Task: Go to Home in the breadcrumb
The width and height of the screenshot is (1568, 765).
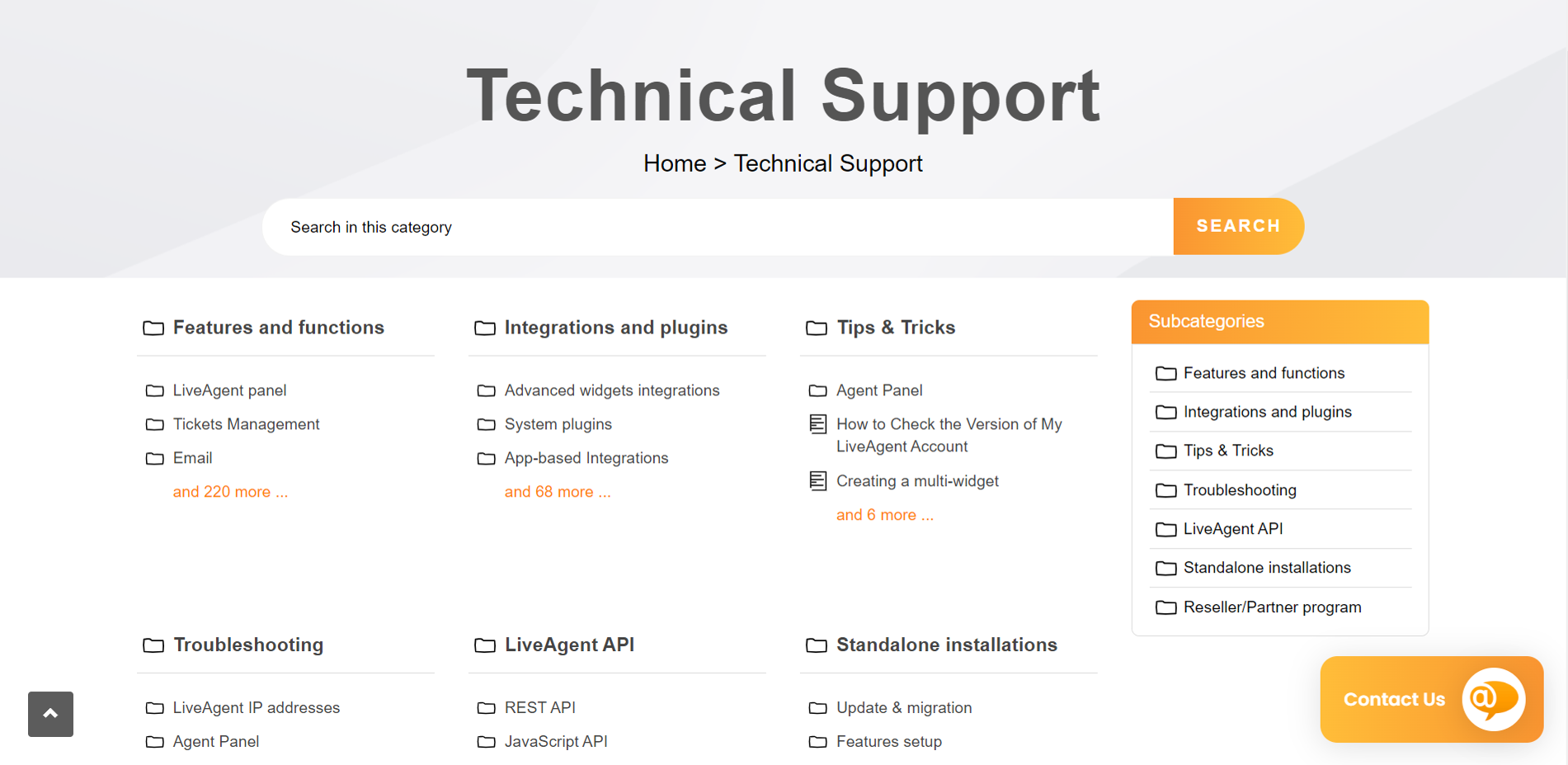Action: (675, 163)
